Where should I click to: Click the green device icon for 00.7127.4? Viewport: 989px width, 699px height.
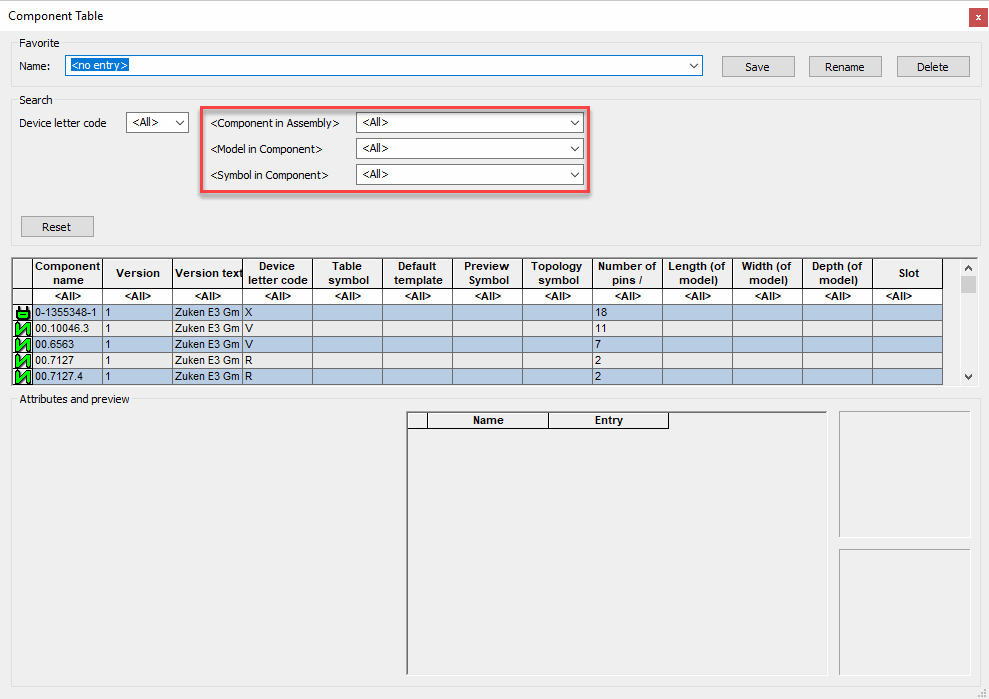pos(23,377)
